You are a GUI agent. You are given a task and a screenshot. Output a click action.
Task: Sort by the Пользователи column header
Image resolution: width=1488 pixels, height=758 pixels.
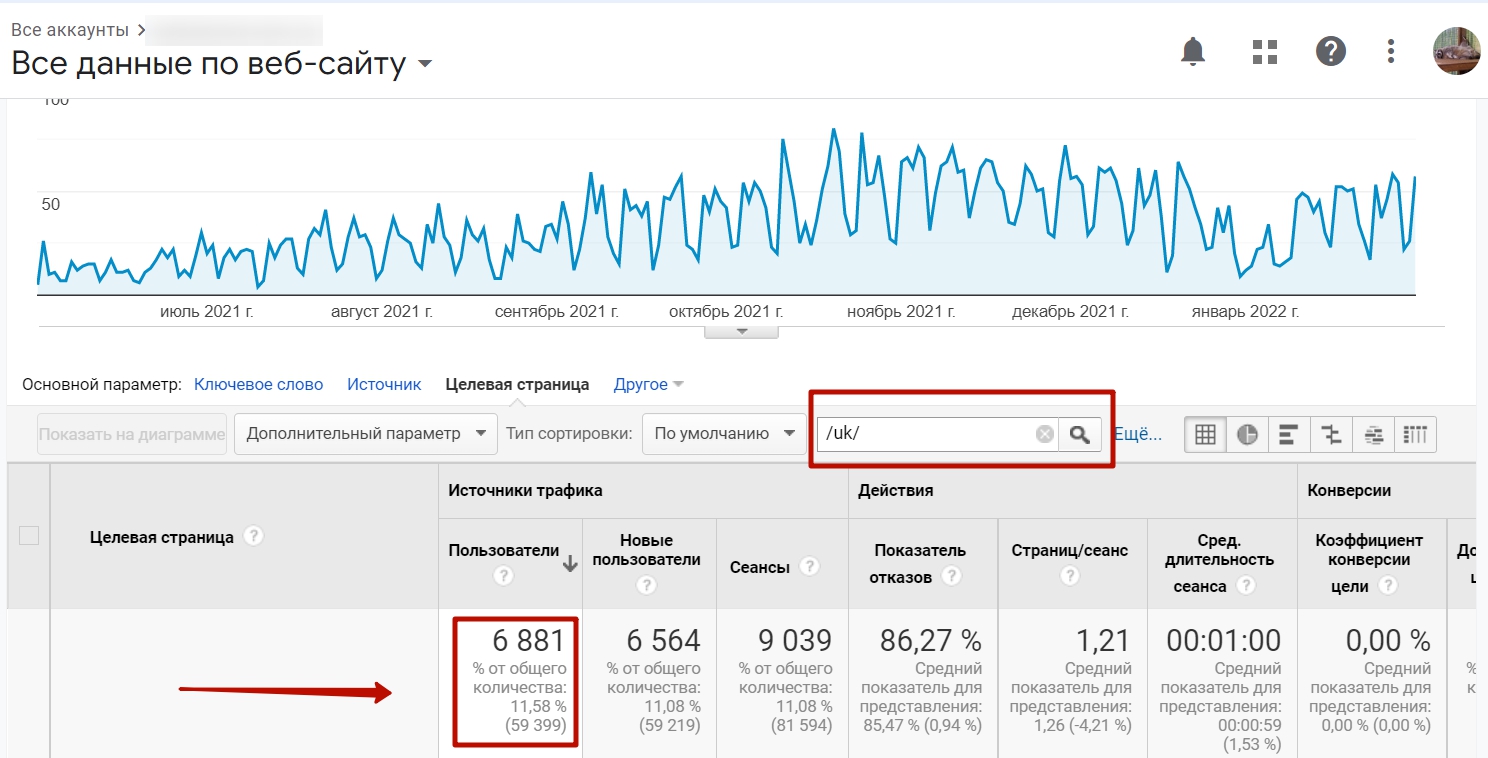503,550
